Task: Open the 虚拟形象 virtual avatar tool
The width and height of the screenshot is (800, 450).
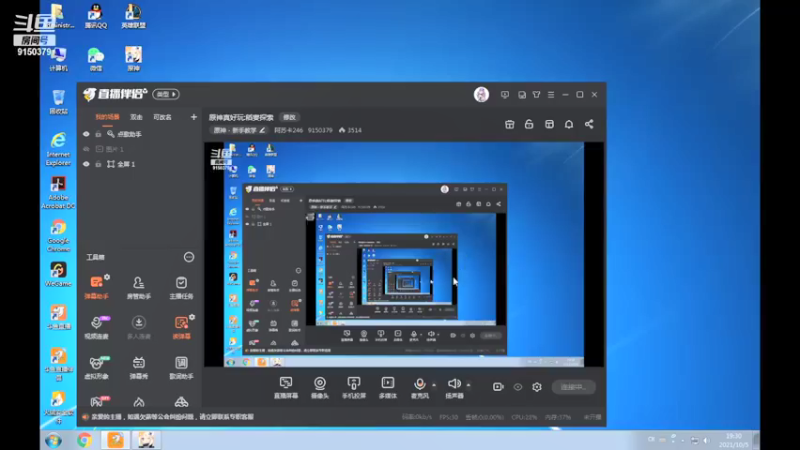Action: pos(96,367)
